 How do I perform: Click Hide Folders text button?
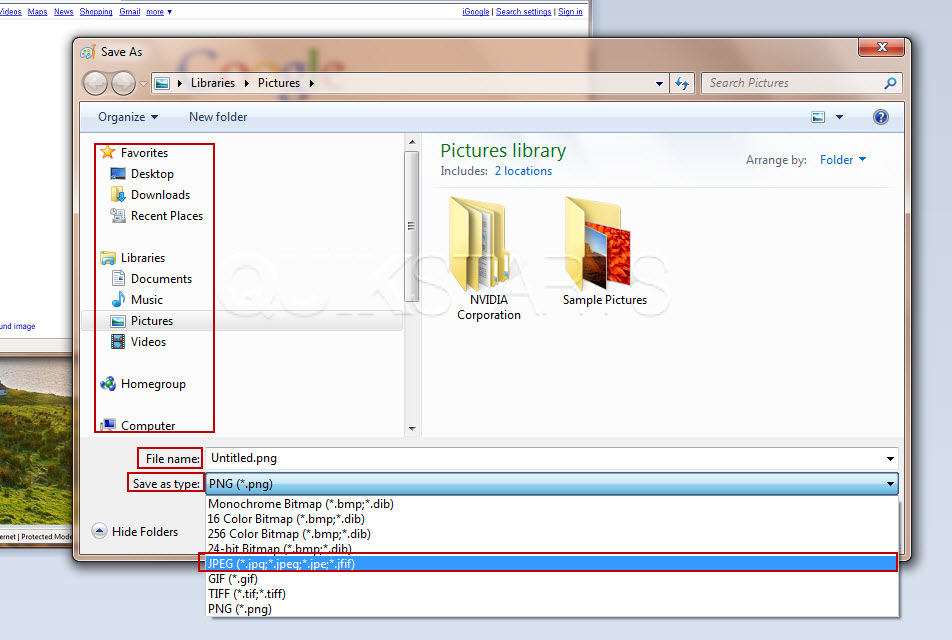145,531
